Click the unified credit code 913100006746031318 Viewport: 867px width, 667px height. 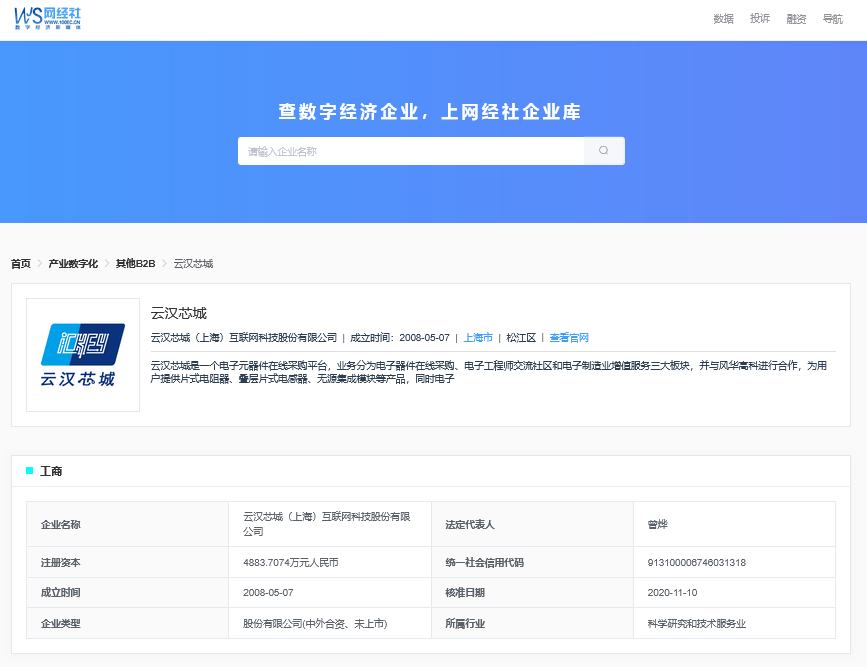tap(697, 563)
